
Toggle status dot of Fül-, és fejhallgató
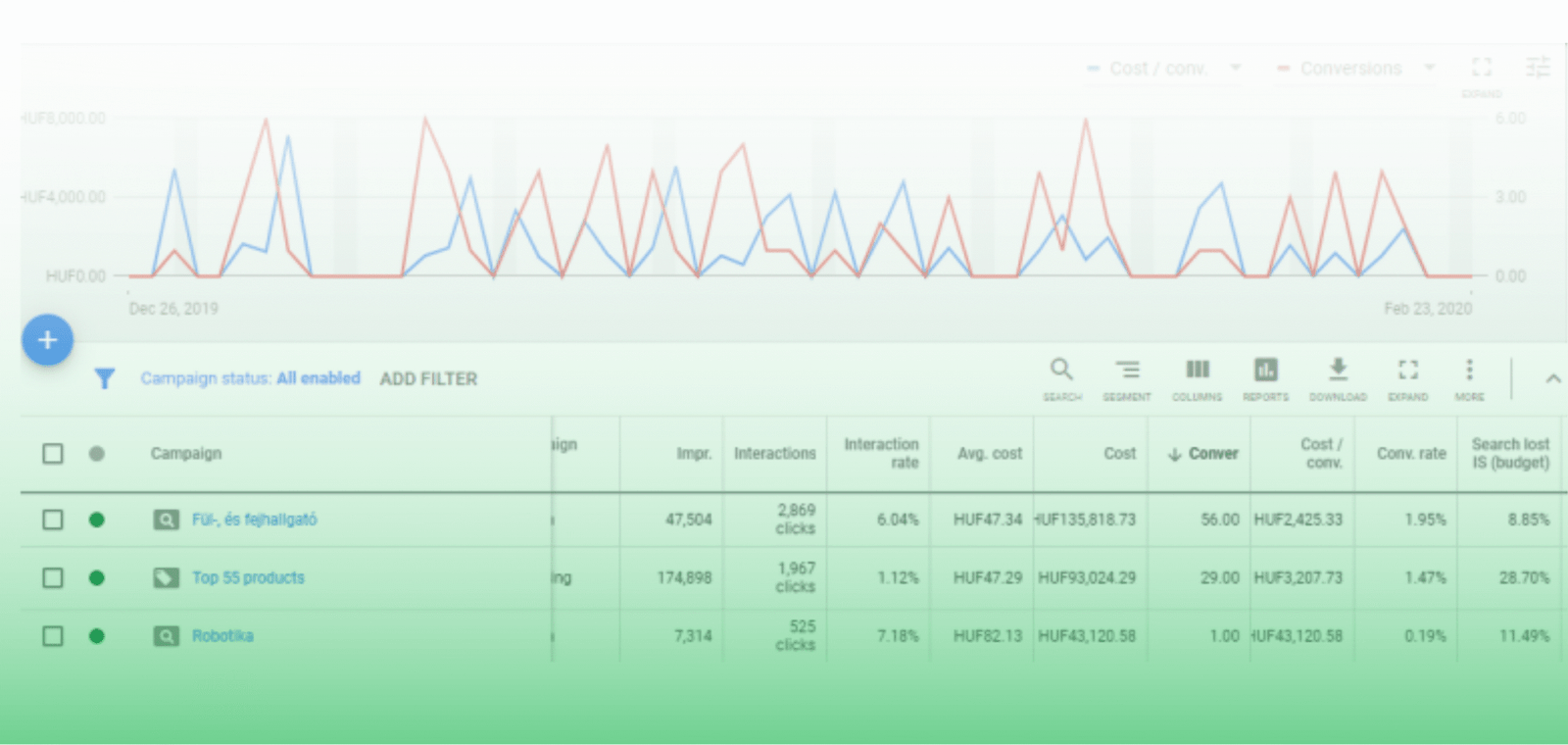(x=96, y=520)
